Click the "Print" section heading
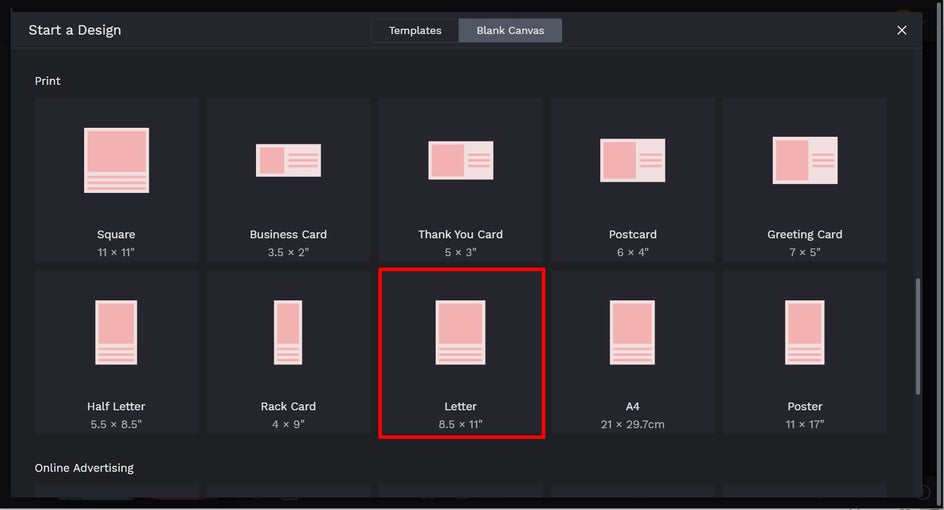944x510 pixels. 48,81
